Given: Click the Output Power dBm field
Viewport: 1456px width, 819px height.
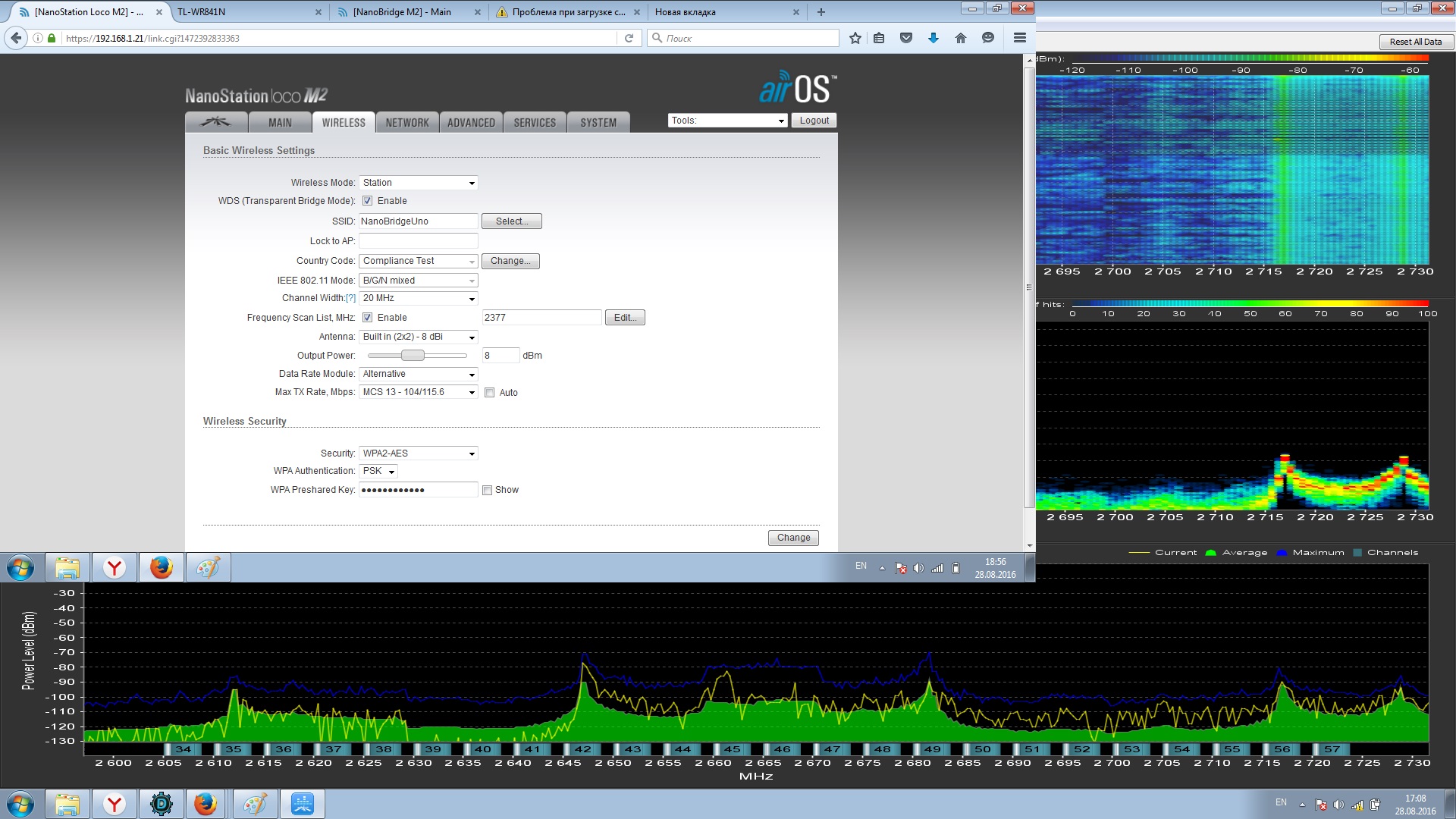Looking at the screenshot, I should point(500,356).
